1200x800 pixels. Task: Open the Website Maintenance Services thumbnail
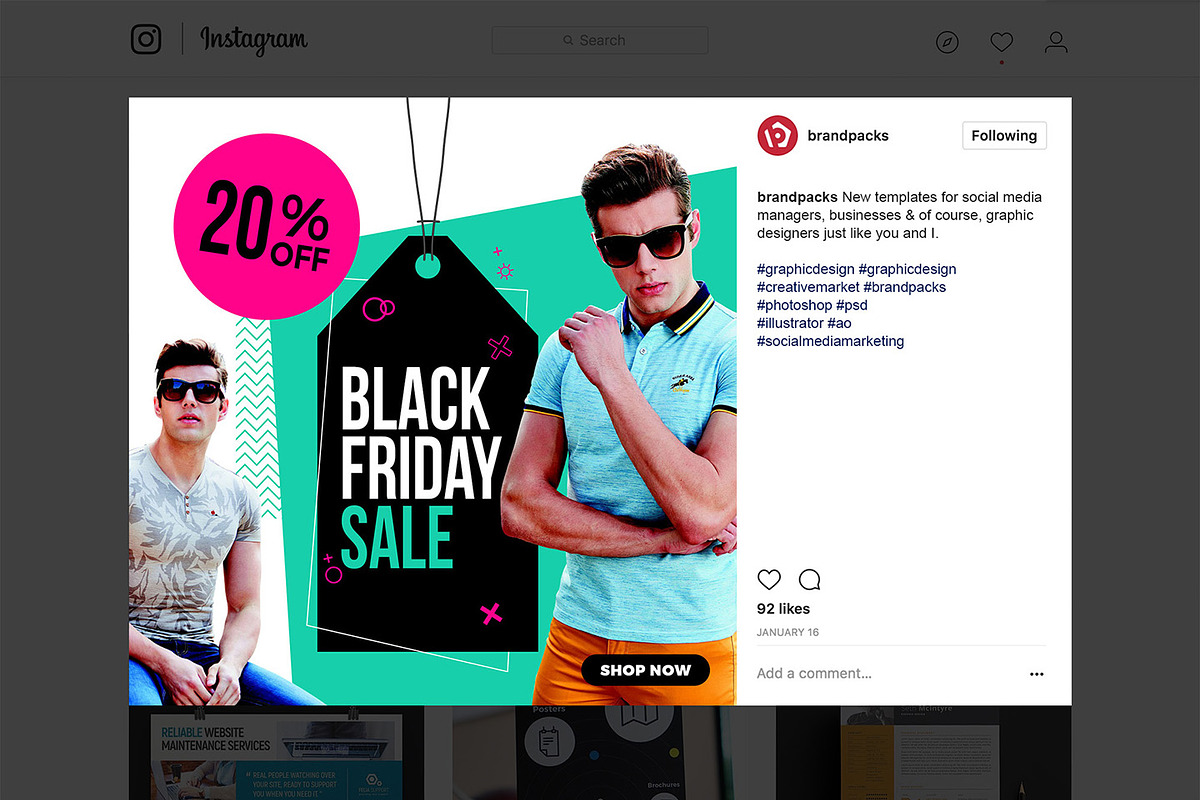click(276, 753)
